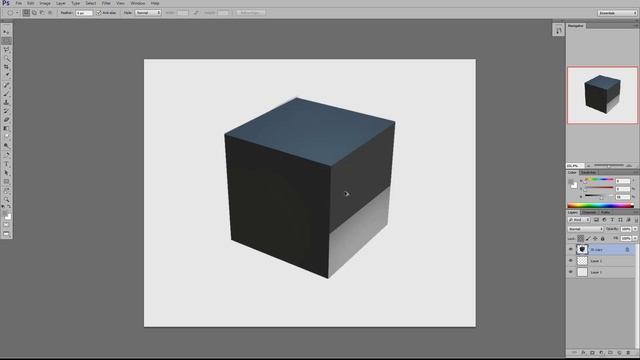
Task: Toggle the layer filtering switch
Action: pyautogui.click(x=636, y=220)
